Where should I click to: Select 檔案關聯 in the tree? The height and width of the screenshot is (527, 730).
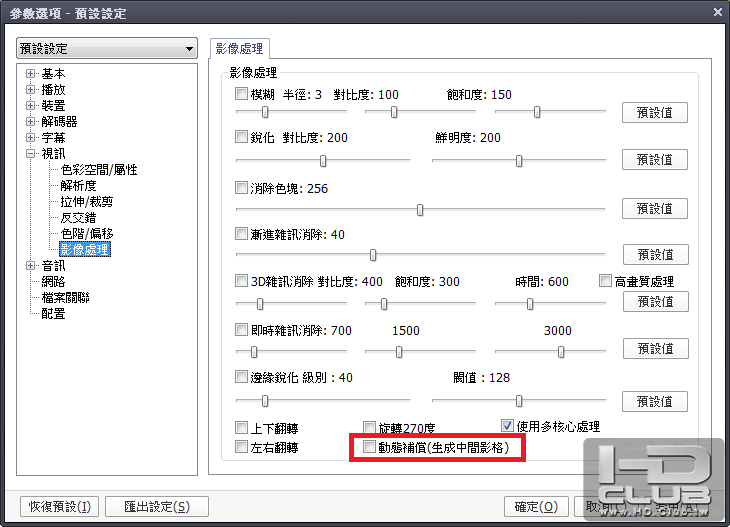(65, 298)
